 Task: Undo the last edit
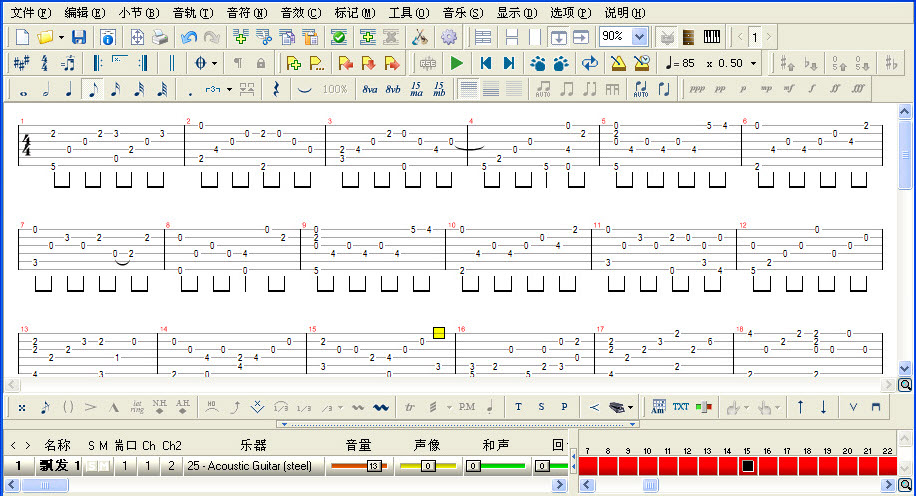189,37
